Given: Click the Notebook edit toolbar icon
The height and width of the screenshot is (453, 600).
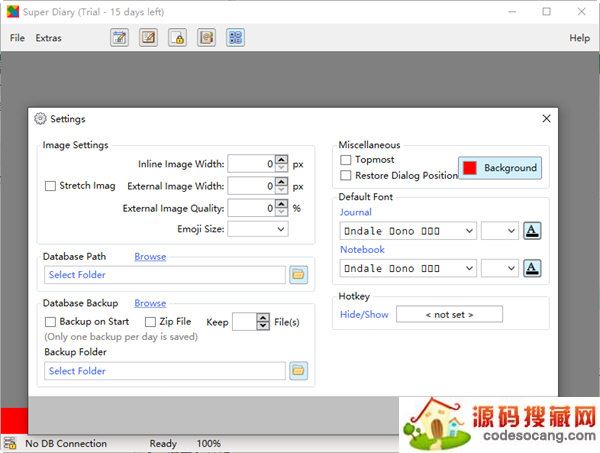Looking at the screenshot, I should click(149, 38).
